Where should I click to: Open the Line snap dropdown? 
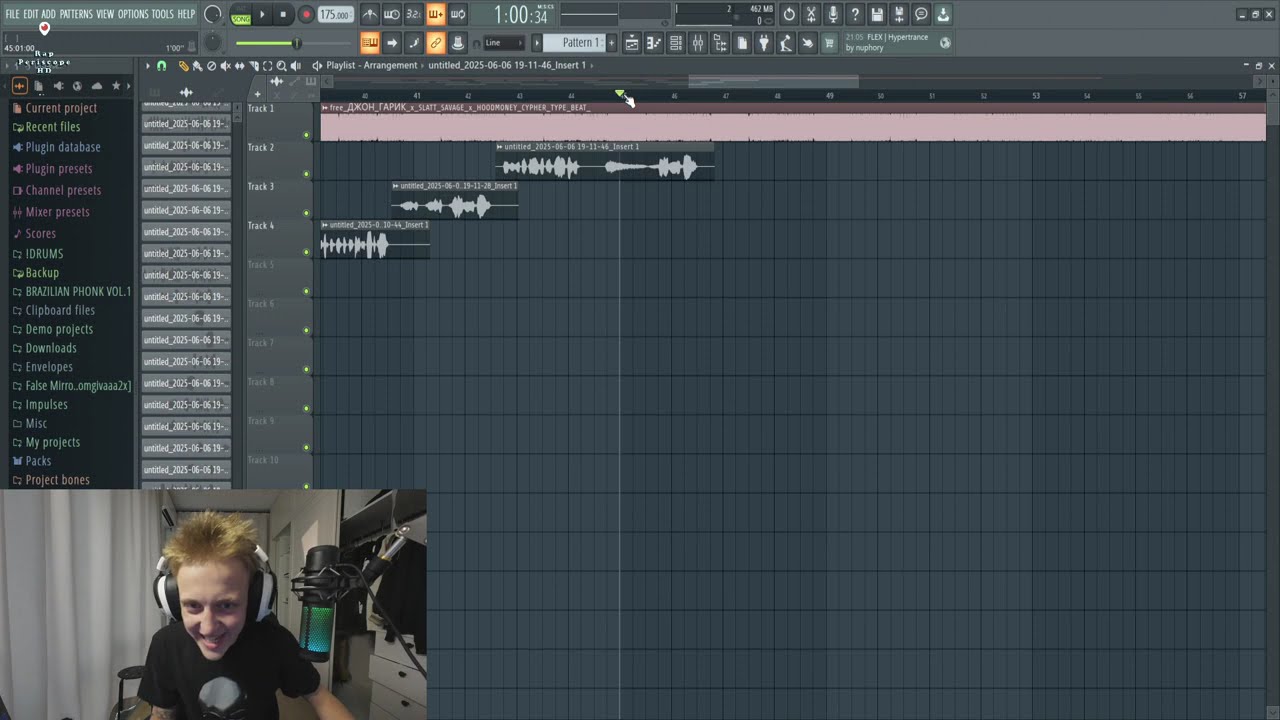pos(503,43)
